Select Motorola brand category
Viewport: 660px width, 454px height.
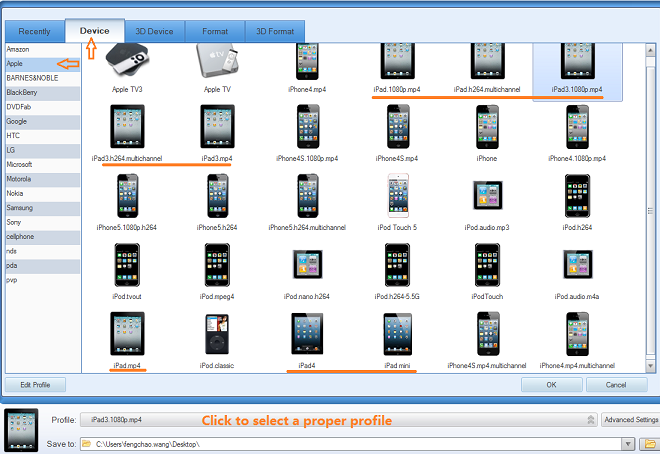coord(43,179)
